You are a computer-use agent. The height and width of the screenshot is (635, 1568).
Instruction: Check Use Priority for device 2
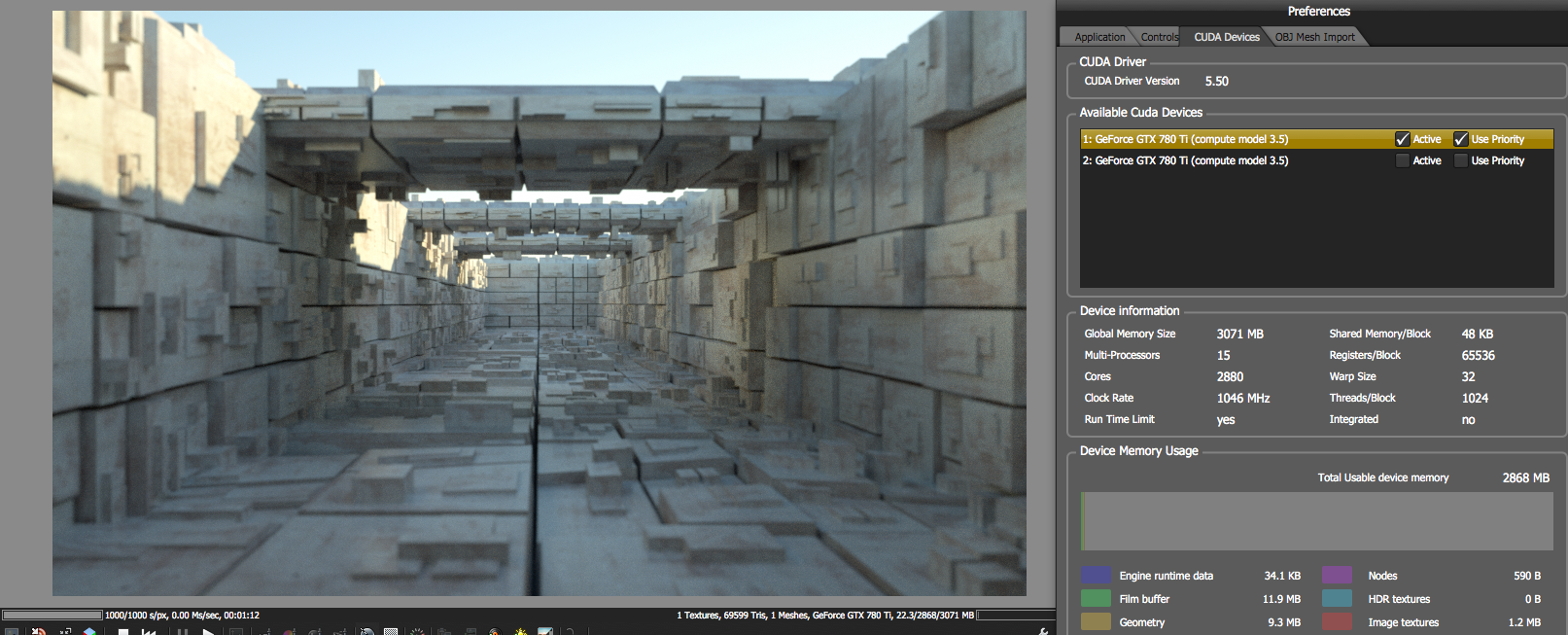click(x=1460, y=160)
